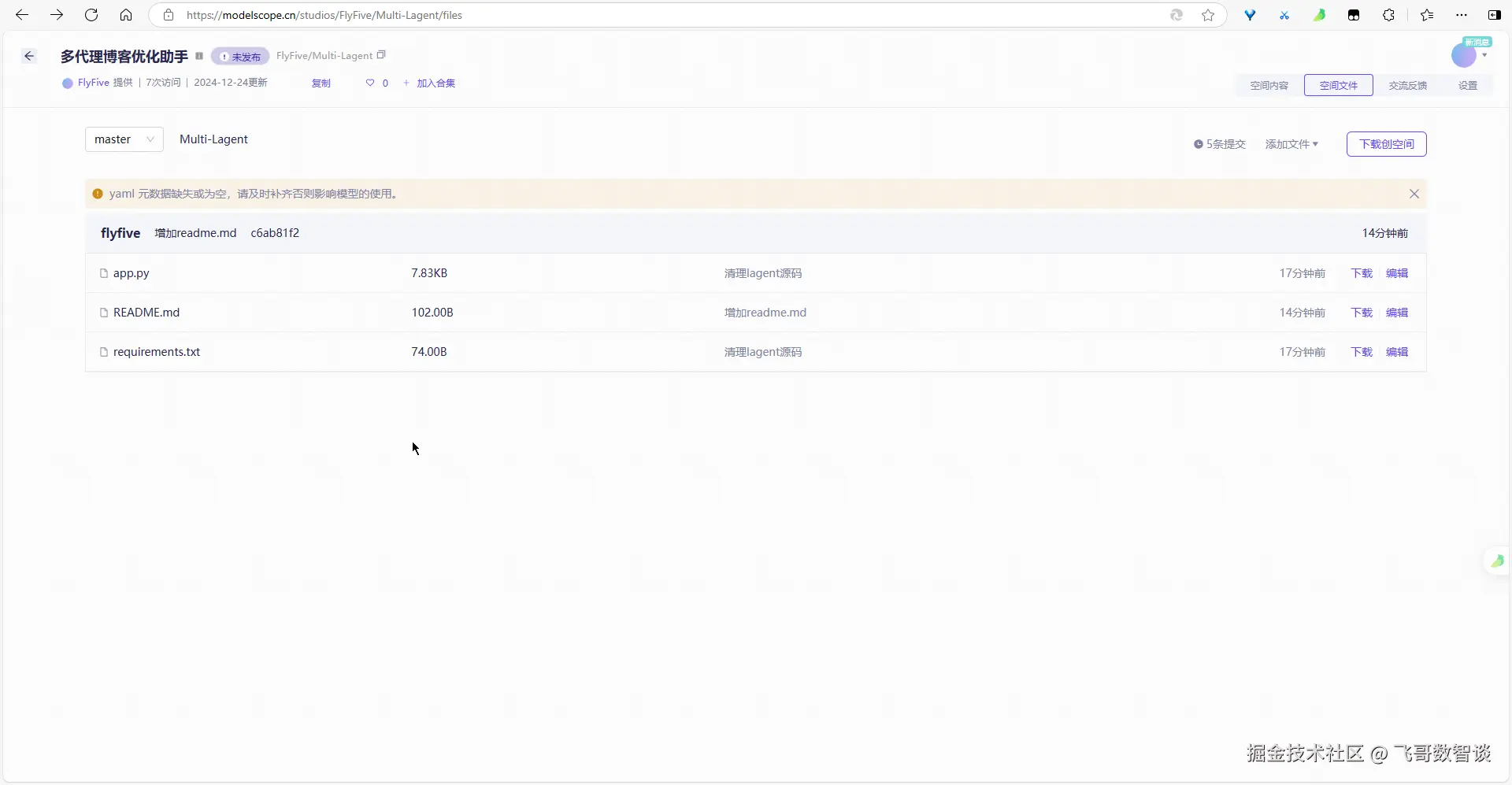Click the 新消息 notification badge
The height and width of the screenshot is (785, 1512).
coord(1477,42)
